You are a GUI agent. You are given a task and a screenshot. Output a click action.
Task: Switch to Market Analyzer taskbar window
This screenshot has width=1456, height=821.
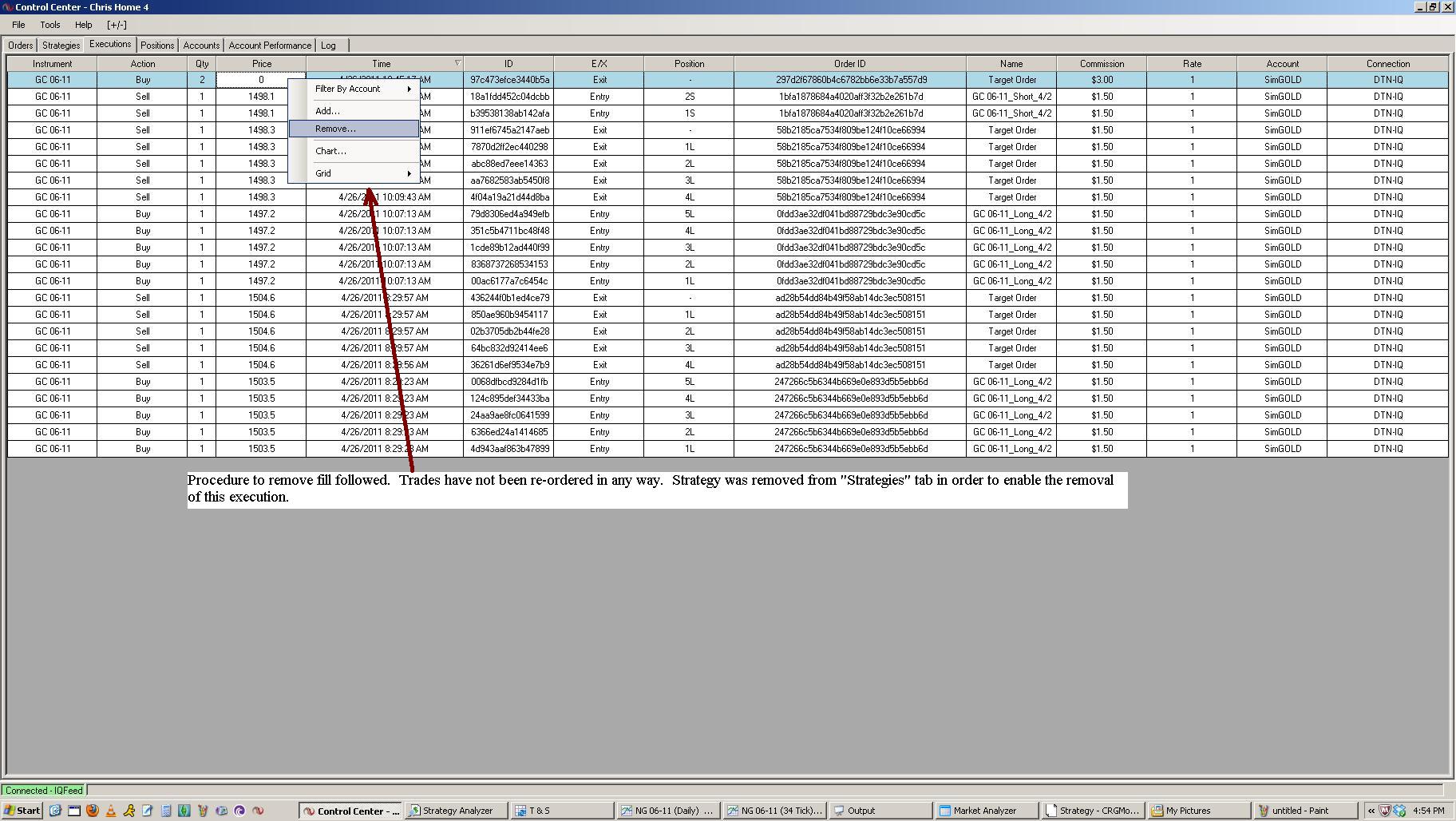pyautogui.click(x=987, y=811)
